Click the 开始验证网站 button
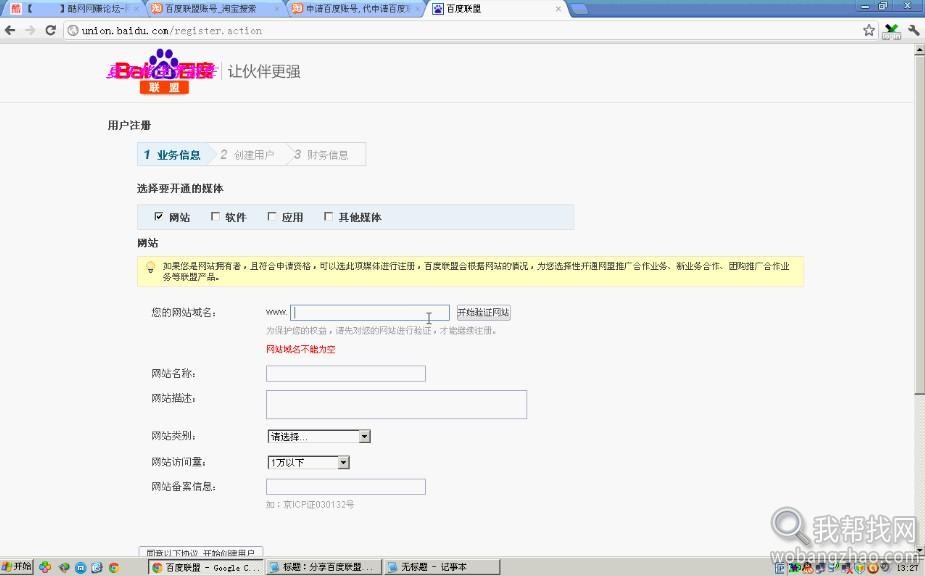This screenshot has height=576, width=925. click(x=483, y=313)
